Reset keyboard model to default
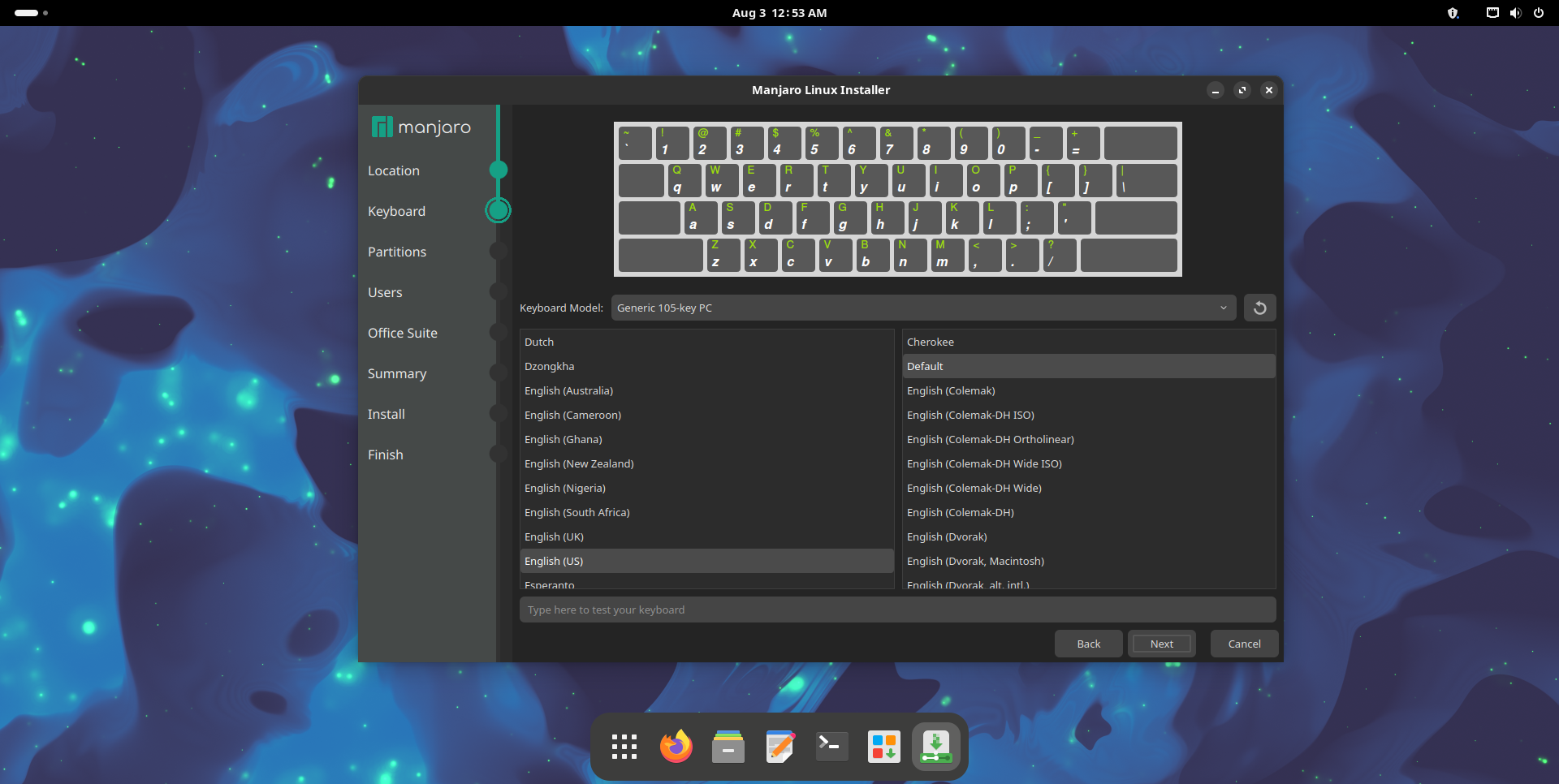Viewport: 1559px width, 784px height. (1259, 308)
